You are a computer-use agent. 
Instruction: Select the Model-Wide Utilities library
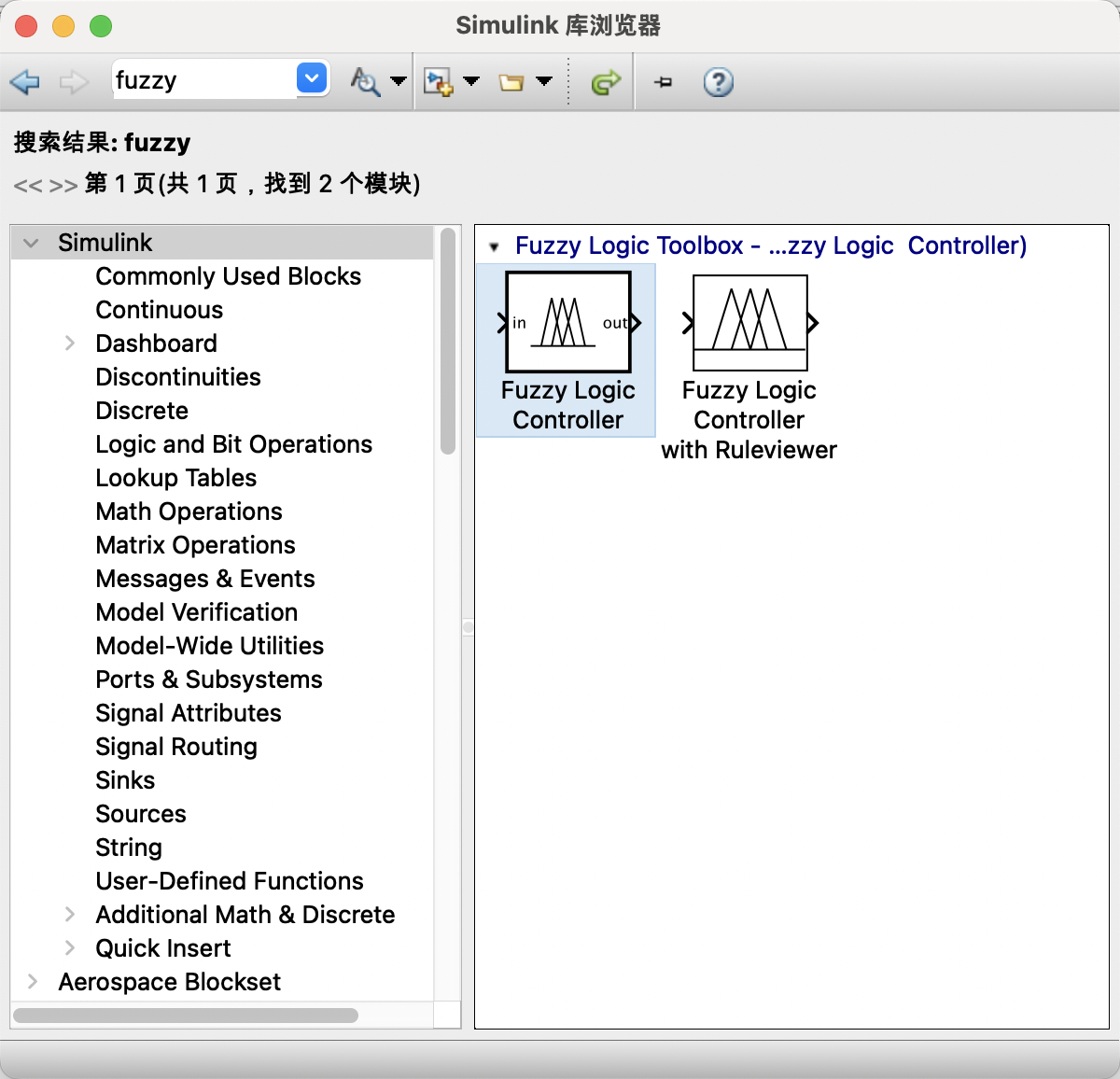210,646
